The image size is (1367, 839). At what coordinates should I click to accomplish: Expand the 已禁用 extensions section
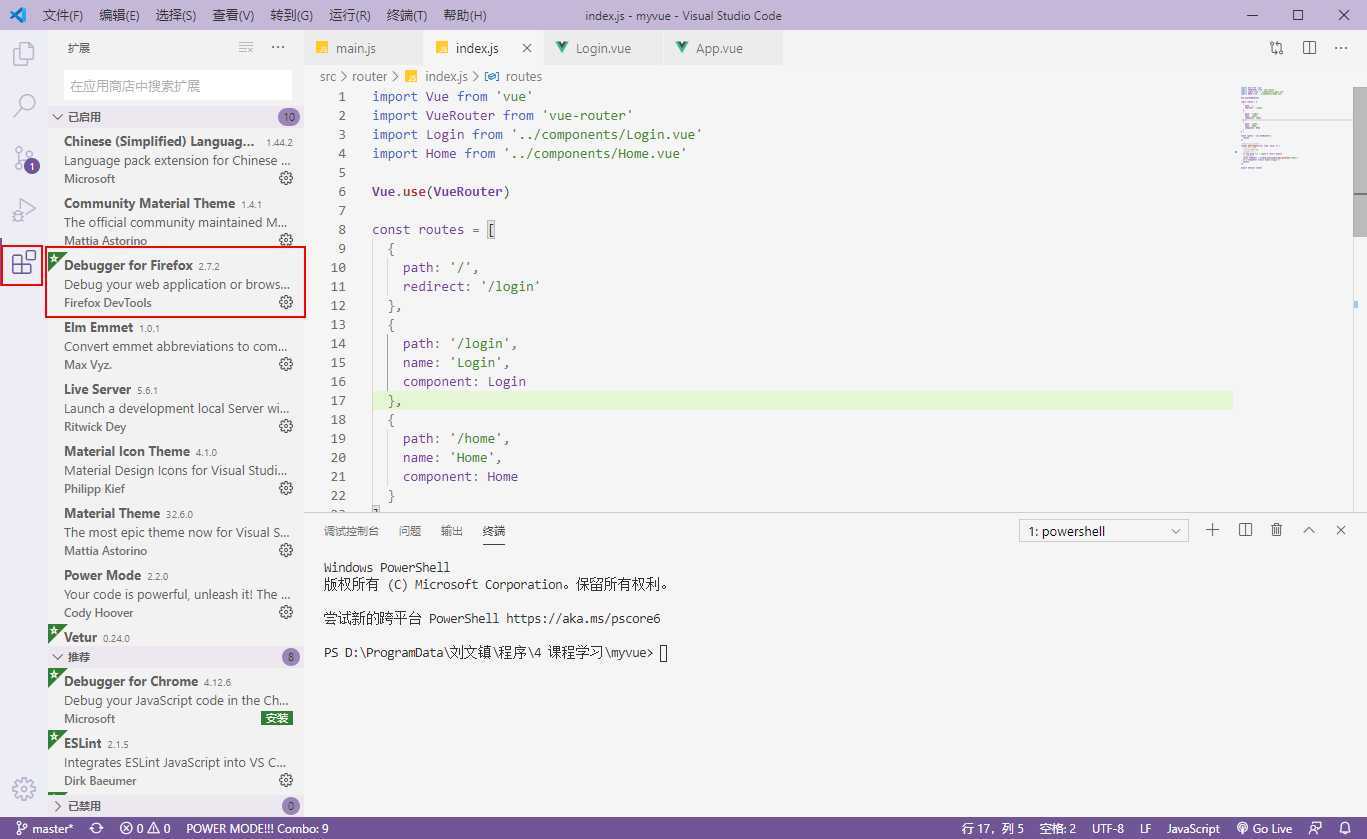[58, 806]
